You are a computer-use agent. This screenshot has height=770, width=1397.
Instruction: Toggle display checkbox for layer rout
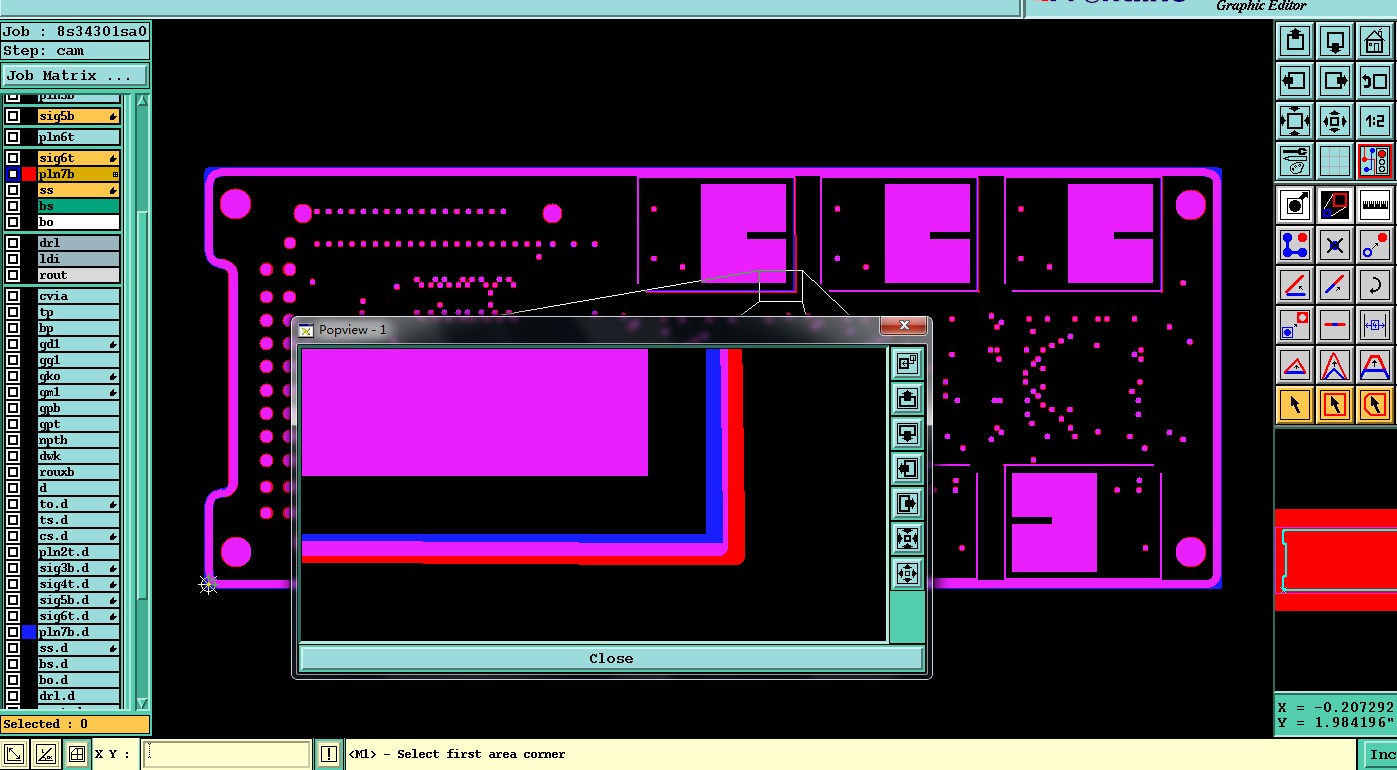coord(13,275)
